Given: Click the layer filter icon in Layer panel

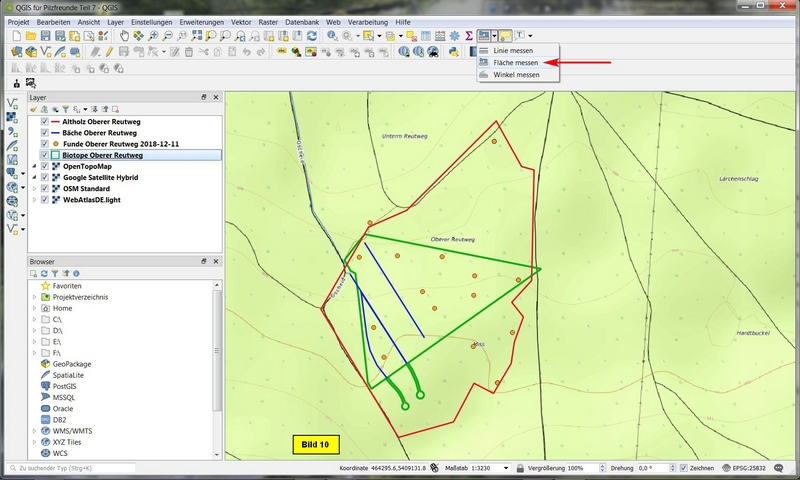Looking at the screenshot, I should (x=67, y=108).
